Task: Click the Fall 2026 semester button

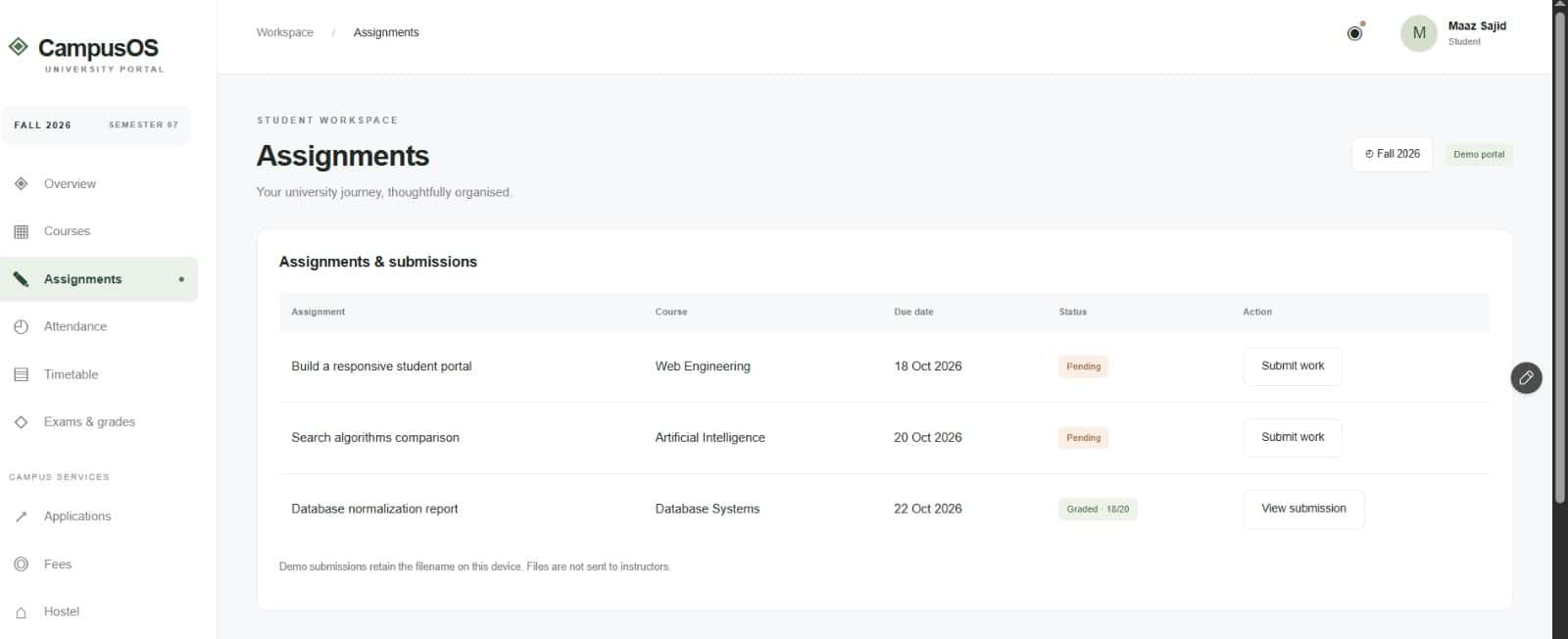Action: tap(1393, 154)
